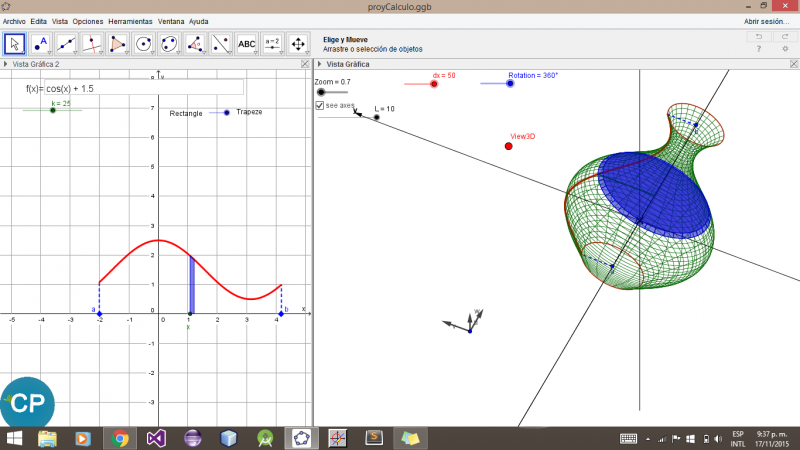Screen dimensions: 800x450
Task: Open the Edita menu
Action: [38, 21]
